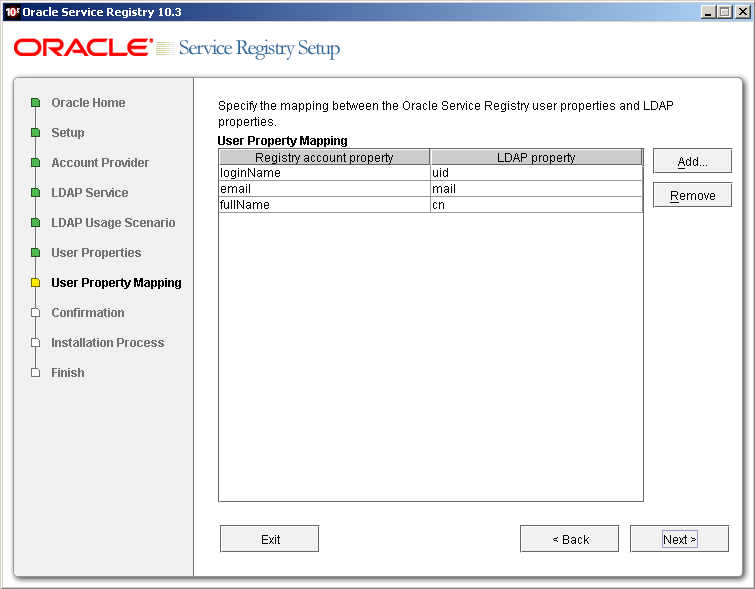Click green marker beside Setup step

(x=35, y=132)
